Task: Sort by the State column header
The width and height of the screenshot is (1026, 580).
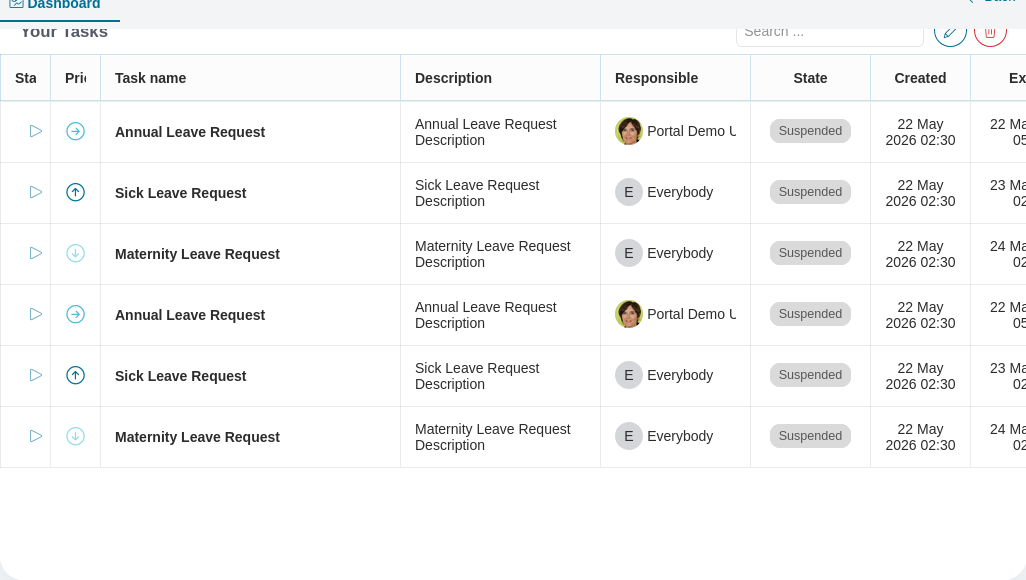Action: coord(810,78)
